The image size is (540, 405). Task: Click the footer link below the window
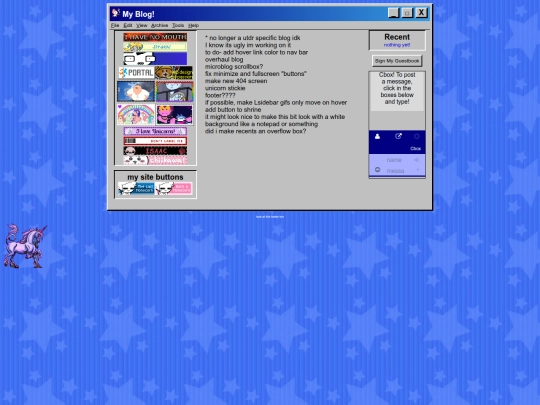click(x=270, y=217)
